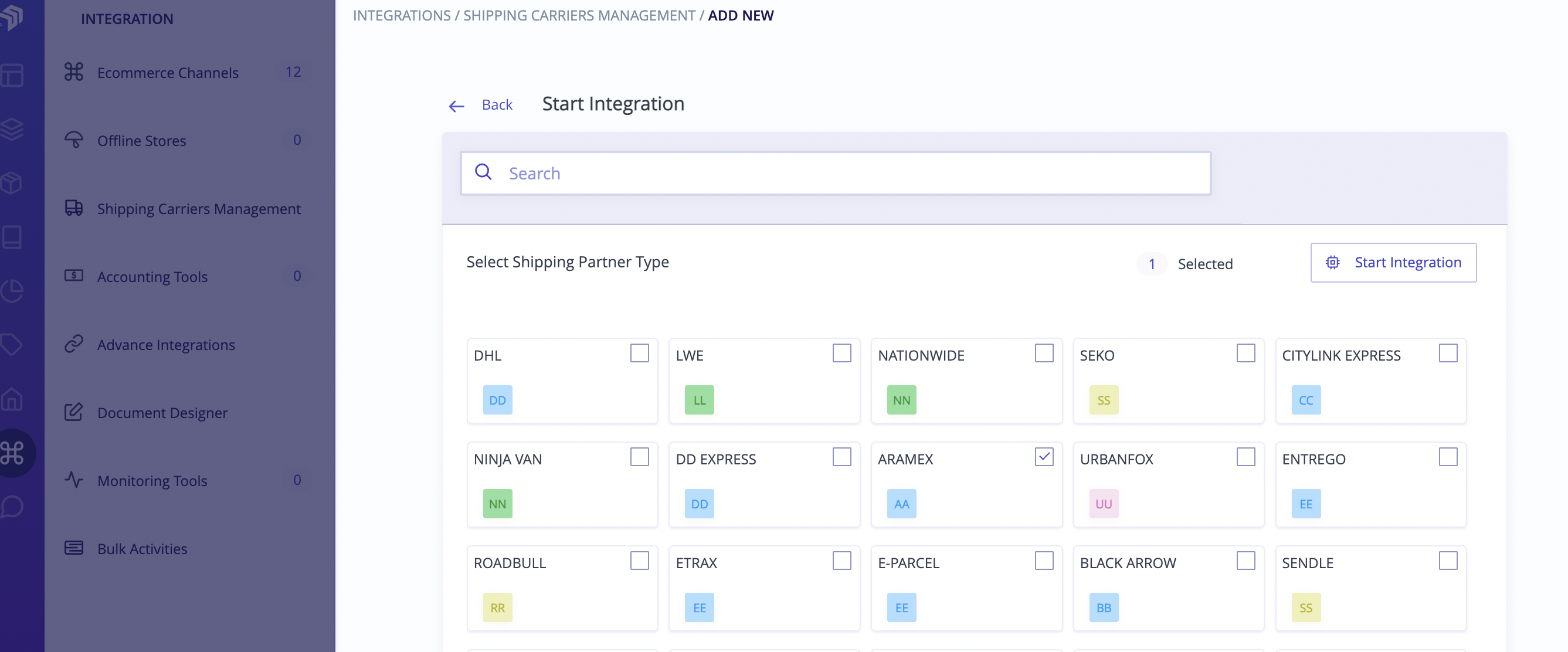
Task: Open the package box icon in left rail
Action: (x=12, y=182)
